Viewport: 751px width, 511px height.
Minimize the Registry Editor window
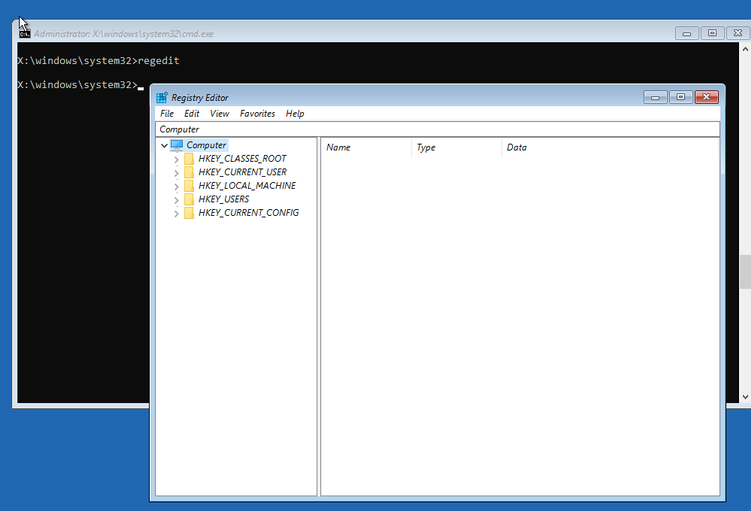[656, 97]
